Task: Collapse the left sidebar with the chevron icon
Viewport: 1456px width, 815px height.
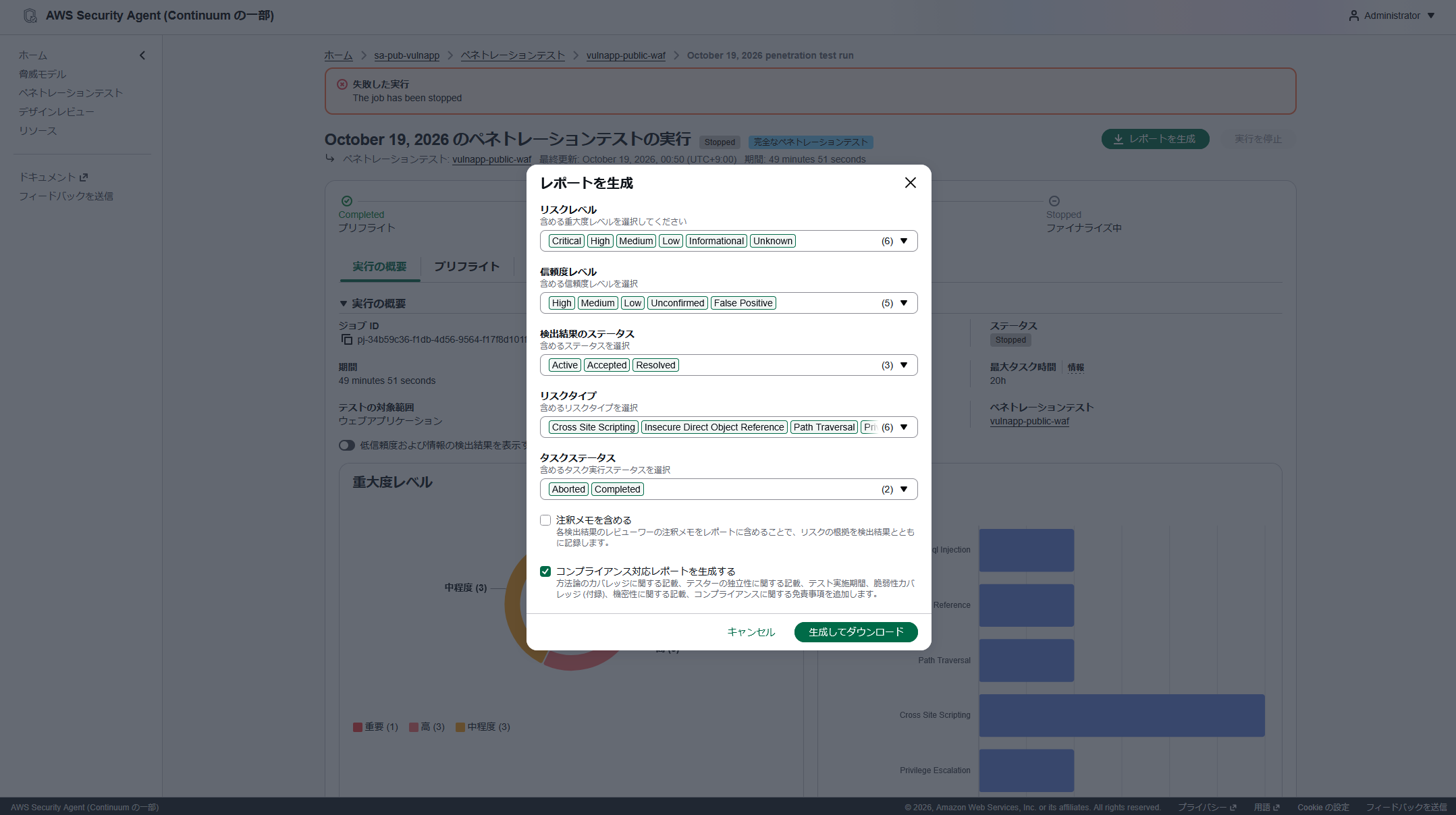Action: pyautogui.click(x=142, y=55)
